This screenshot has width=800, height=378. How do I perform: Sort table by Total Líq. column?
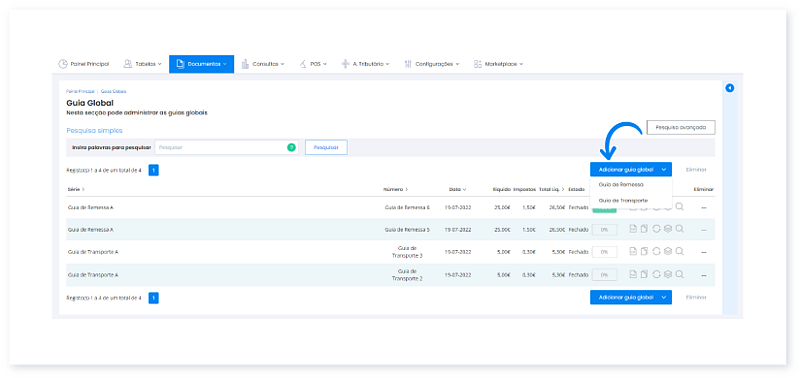pyautogui.click(x=552, y=189)
